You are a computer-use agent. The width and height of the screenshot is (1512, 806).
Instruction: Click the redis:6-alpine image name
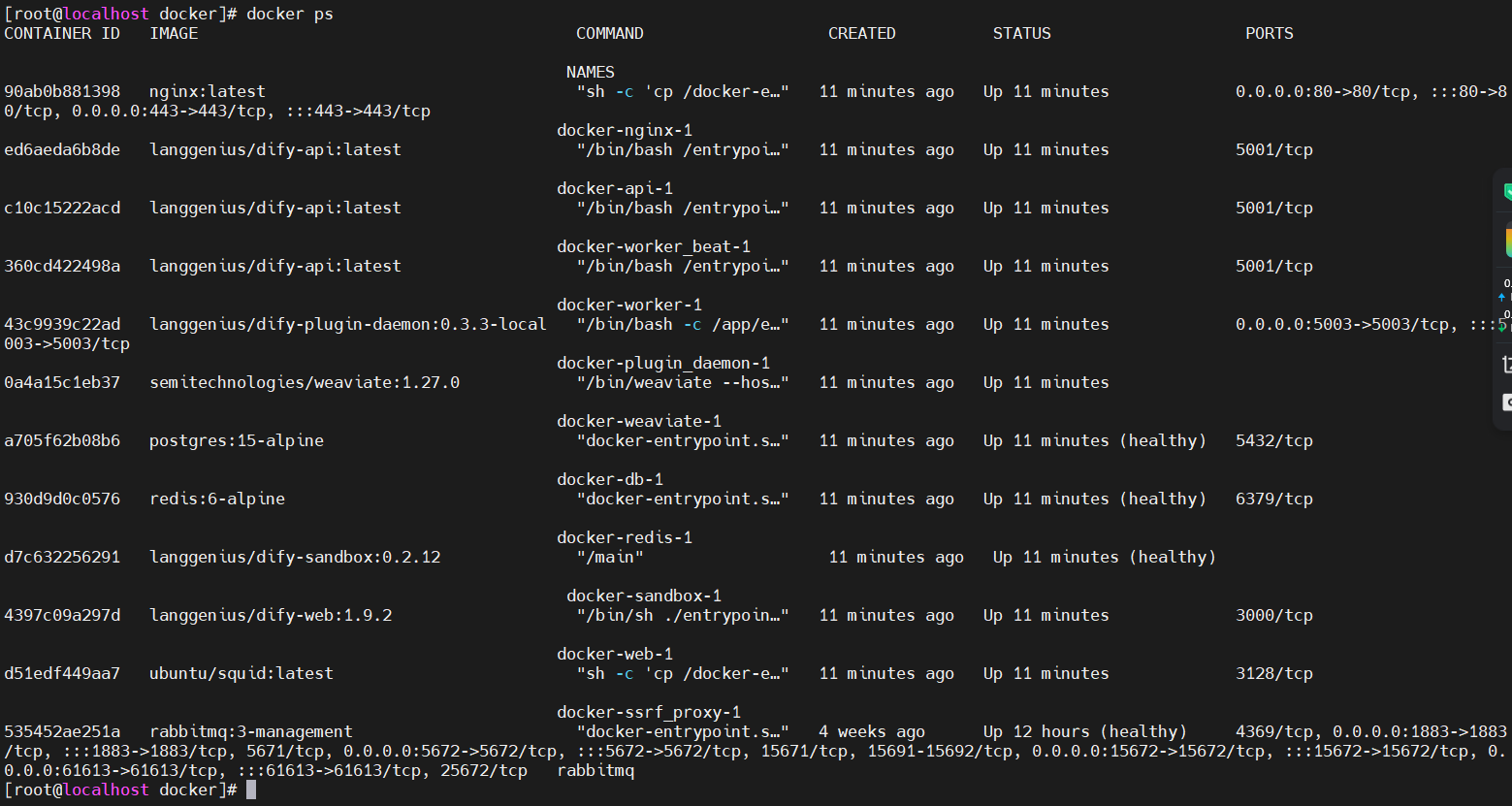click(x=217, y=499)
